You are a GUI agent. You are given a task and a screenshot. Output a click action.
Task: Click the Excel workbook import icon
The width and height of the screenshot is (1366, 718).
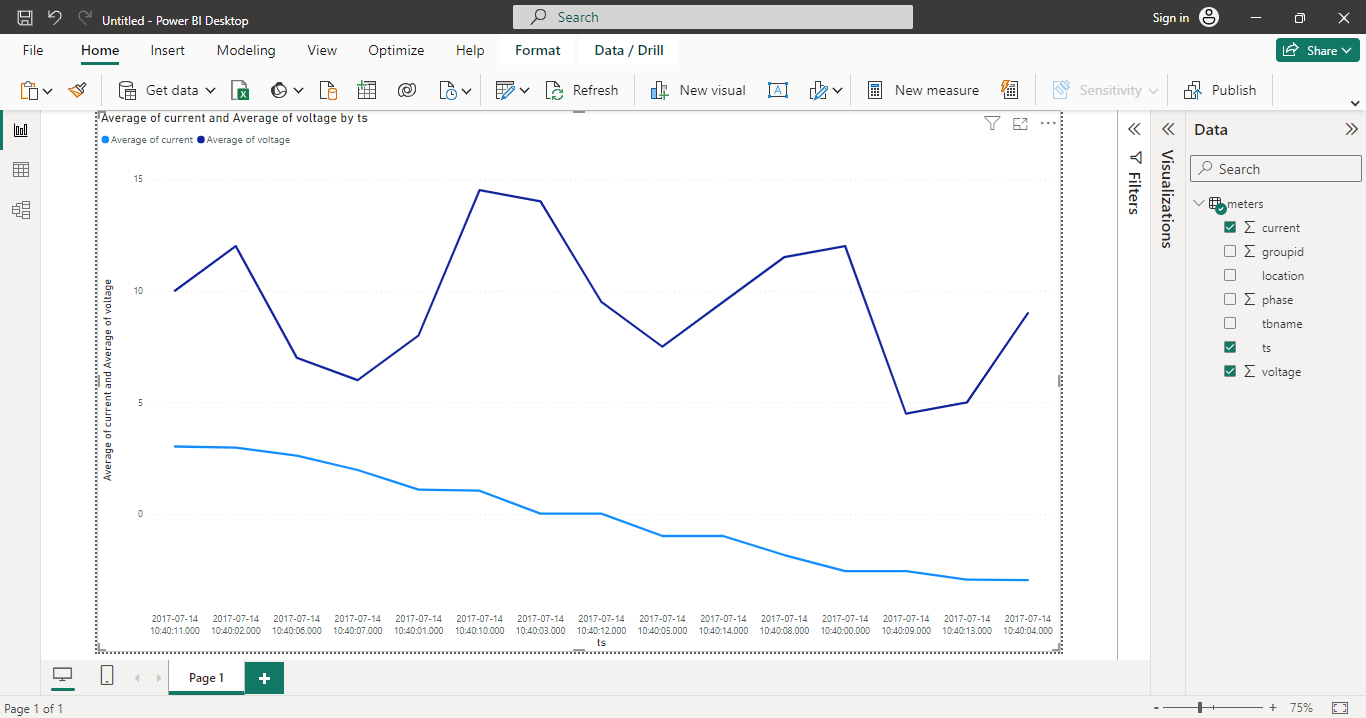(x=240, y=91)
